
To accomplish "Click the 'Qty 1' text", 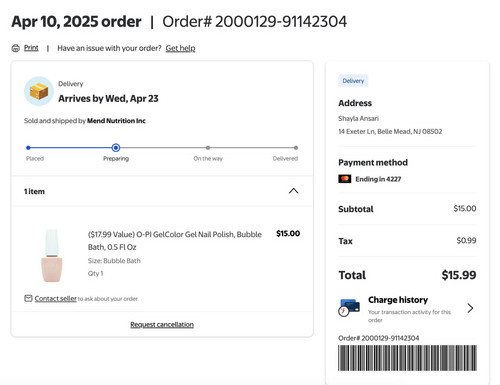I will click(x=95, y=273).
